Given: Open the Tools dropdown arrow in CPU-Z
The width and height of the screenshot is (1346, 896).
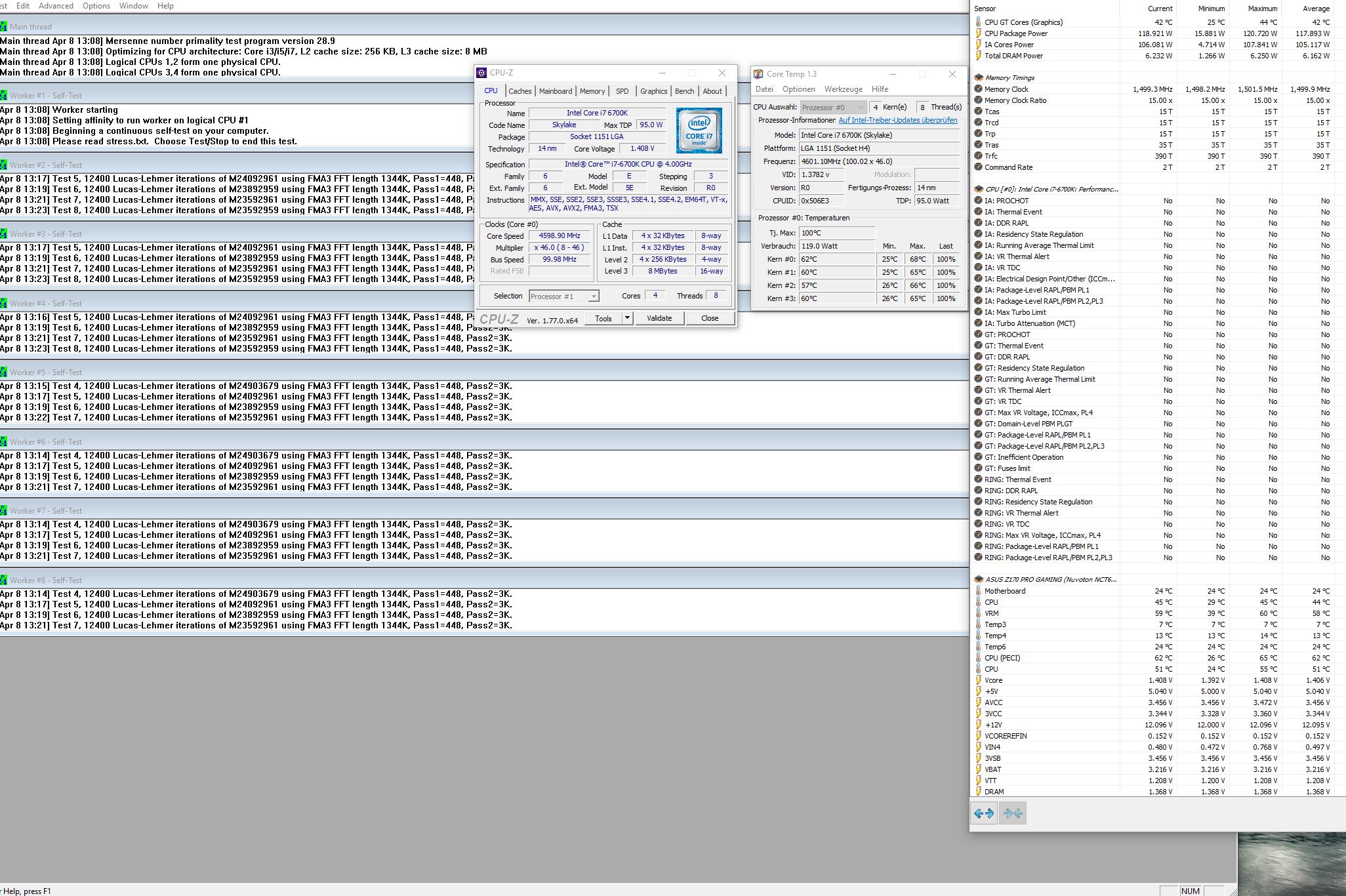Looking at the screenshot, I should coord(627,318).
